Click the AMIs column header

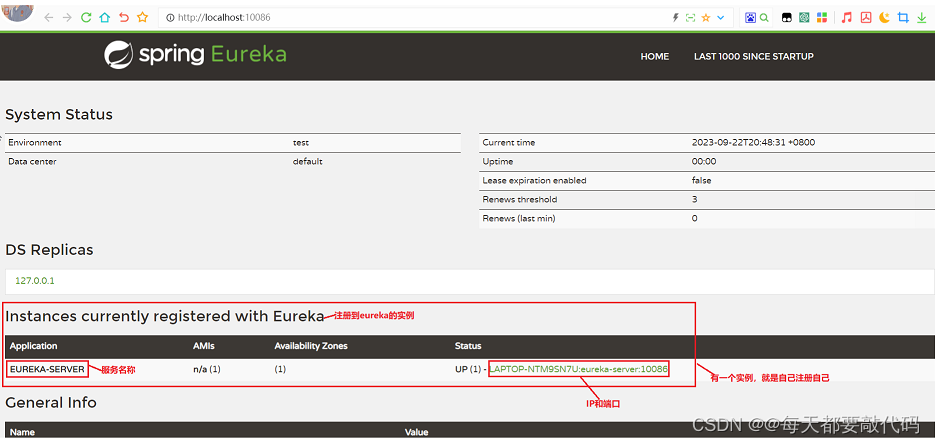click(x=203, y=346)
